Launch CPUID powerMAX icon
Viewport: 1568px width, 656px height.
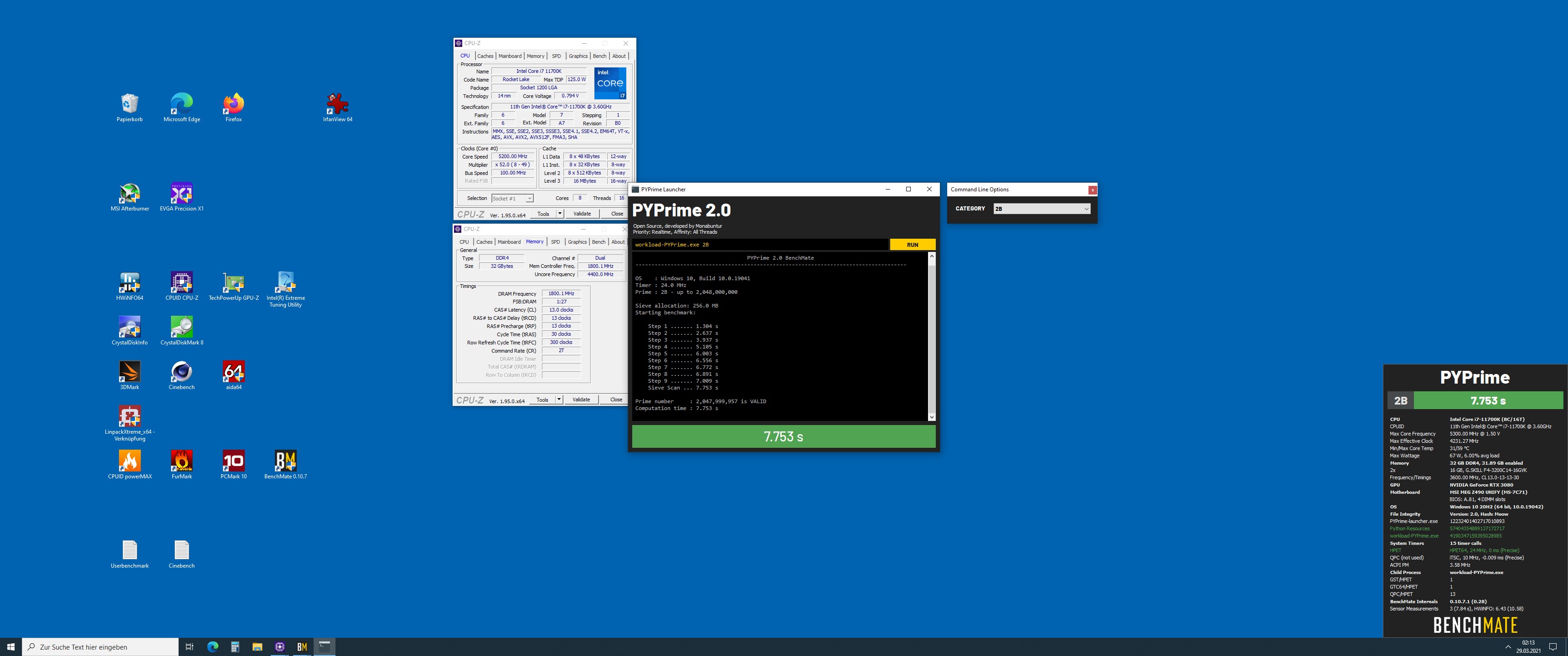click(129, 464)
